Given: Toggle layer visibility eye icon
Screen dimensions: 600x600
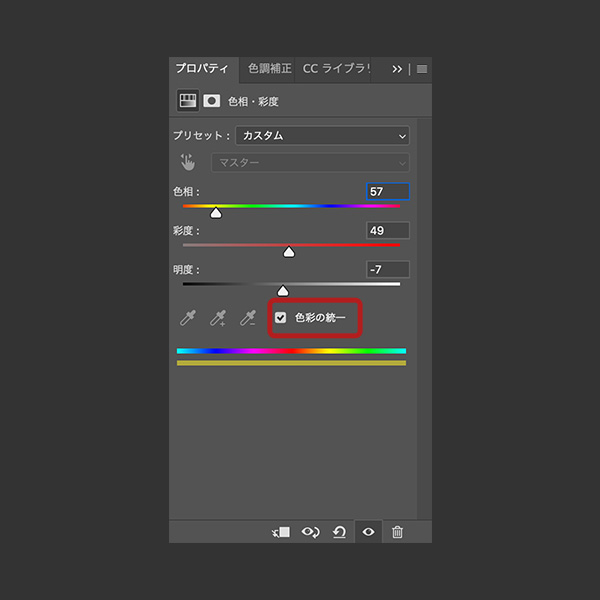Looking at the screenshot, I should point(368,532).
